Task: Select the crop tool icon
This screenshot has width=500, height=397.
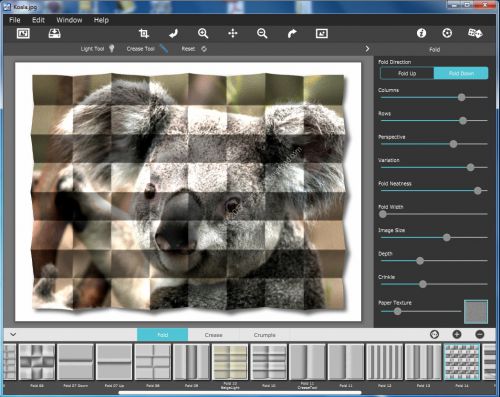Action: (144, 33)
